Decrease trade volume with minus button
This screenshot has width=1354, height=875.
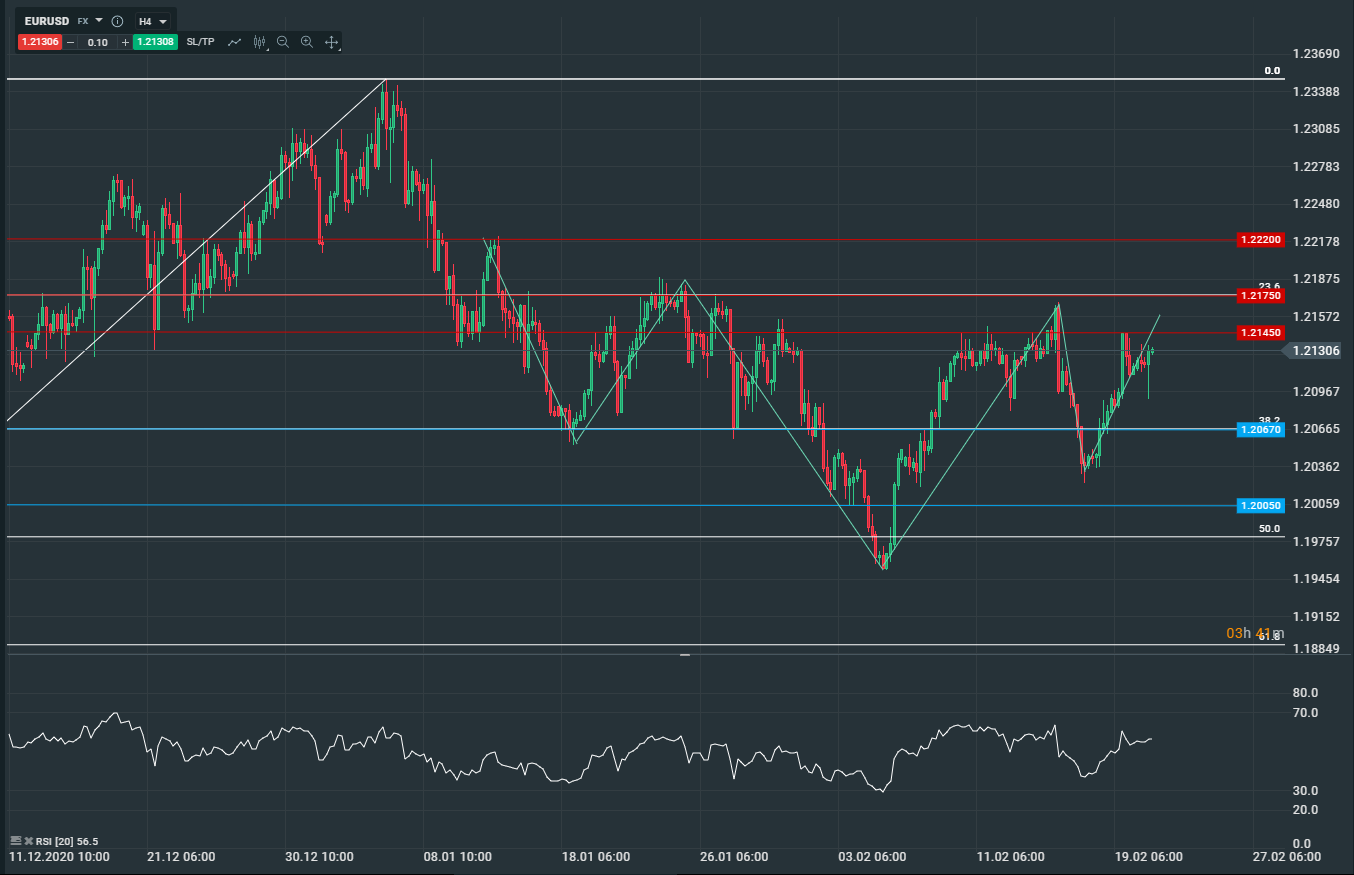click(x=70, y=42)
